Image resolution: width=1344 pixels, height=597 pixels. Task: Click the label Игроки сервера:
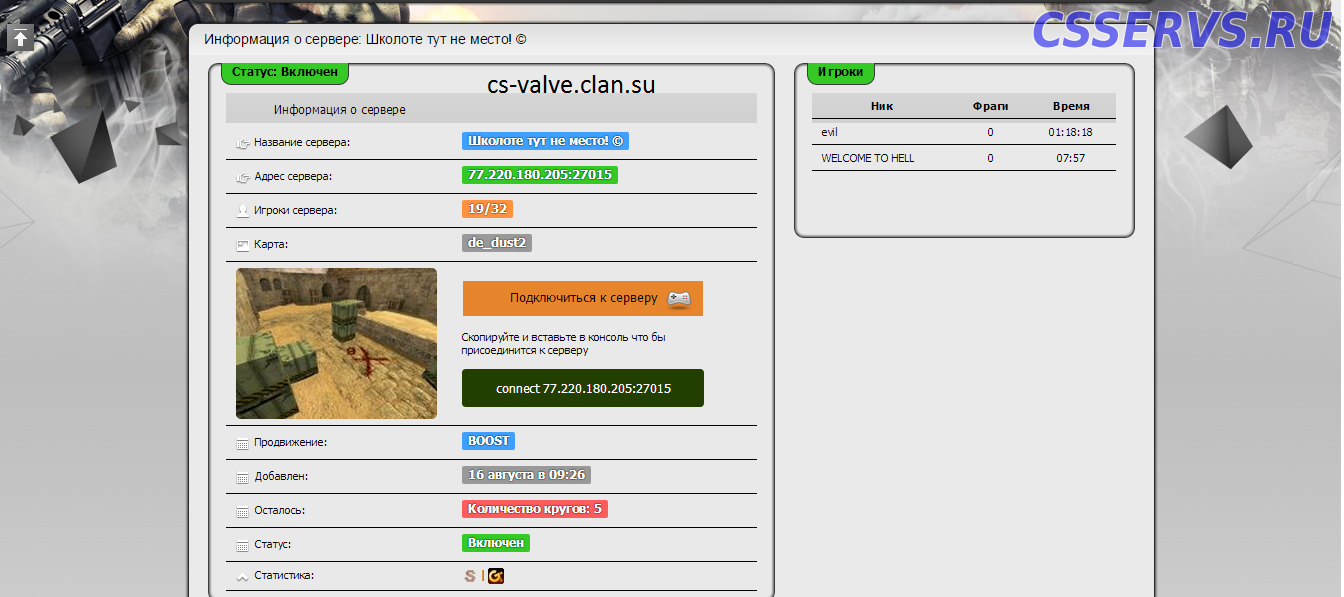pyautogui.click(x=296, y=211)
